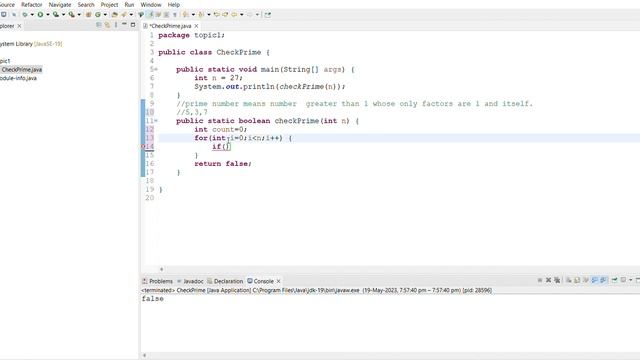640x360 pixels.
Task: Click editor horizontal scrollbar left arrow
Action: pyautogui.click(x=162, y=269)
